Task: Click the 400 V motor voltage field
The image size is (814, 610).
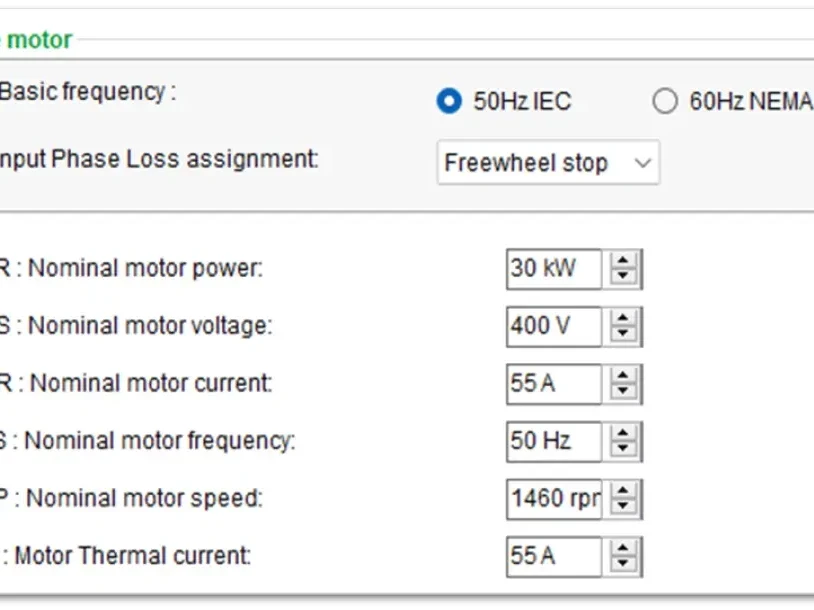Action: point(554,326)
